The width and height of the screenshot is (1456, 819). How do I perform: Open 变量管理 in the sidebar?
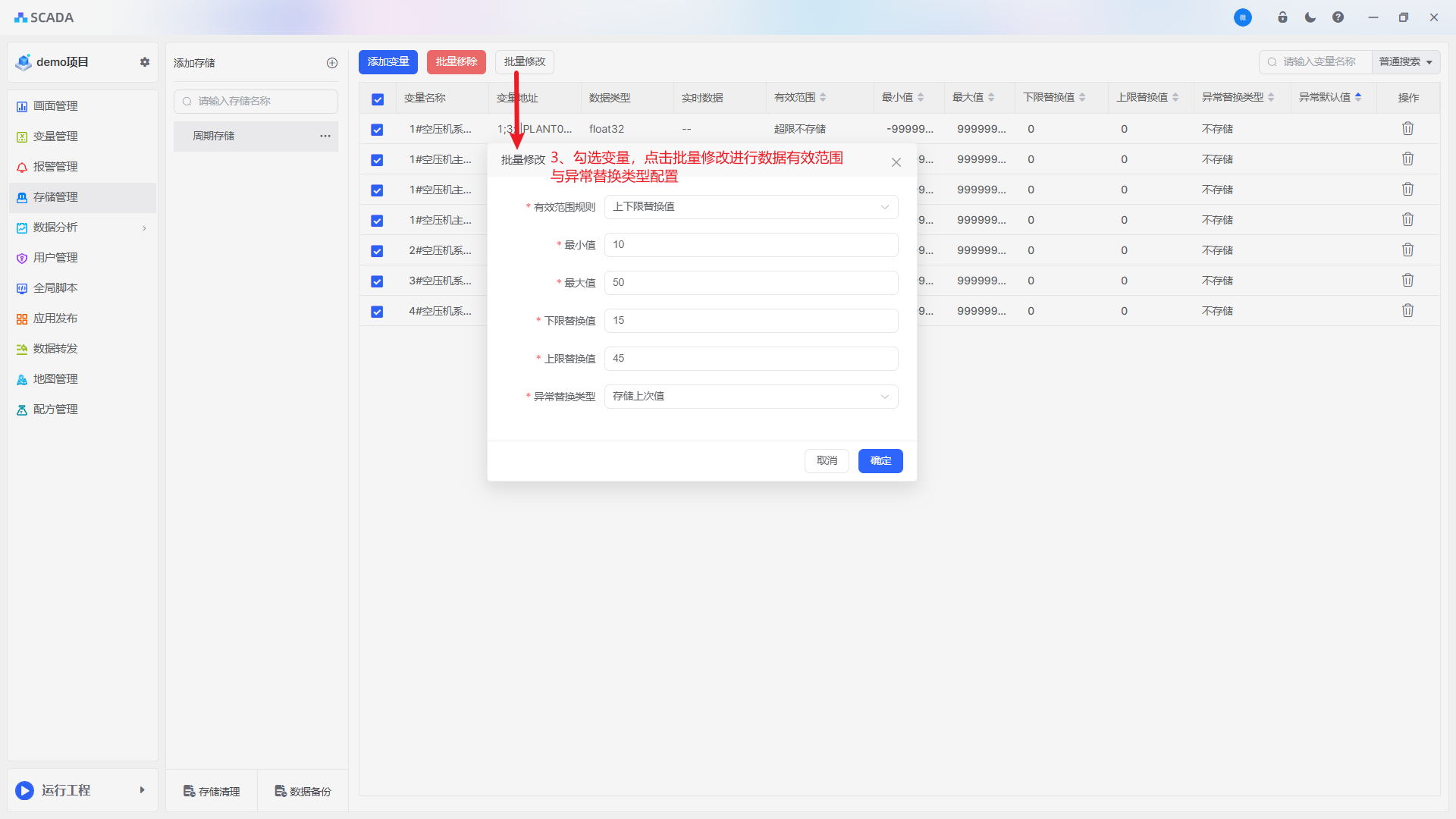(55, 136)
